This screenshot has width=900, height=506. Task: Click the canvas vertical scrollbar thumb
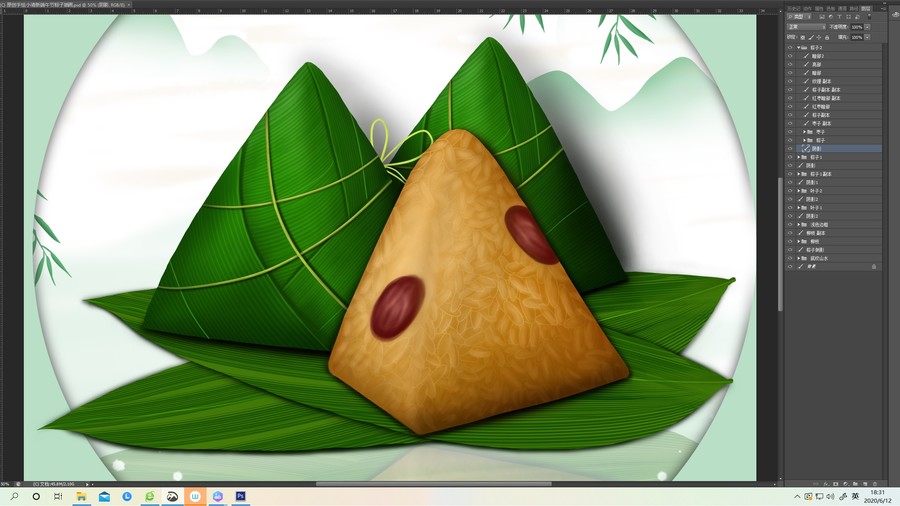[x=781, y=244]
